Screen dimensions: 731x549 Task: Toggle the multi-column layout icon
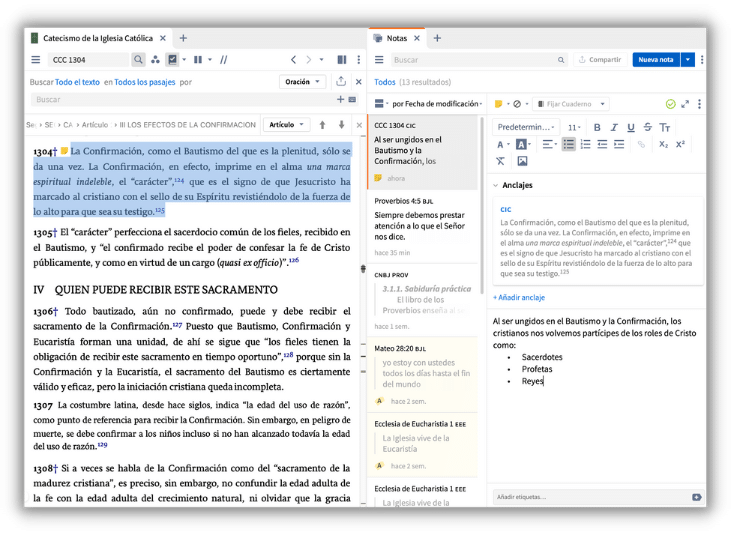tap(342, 60)
